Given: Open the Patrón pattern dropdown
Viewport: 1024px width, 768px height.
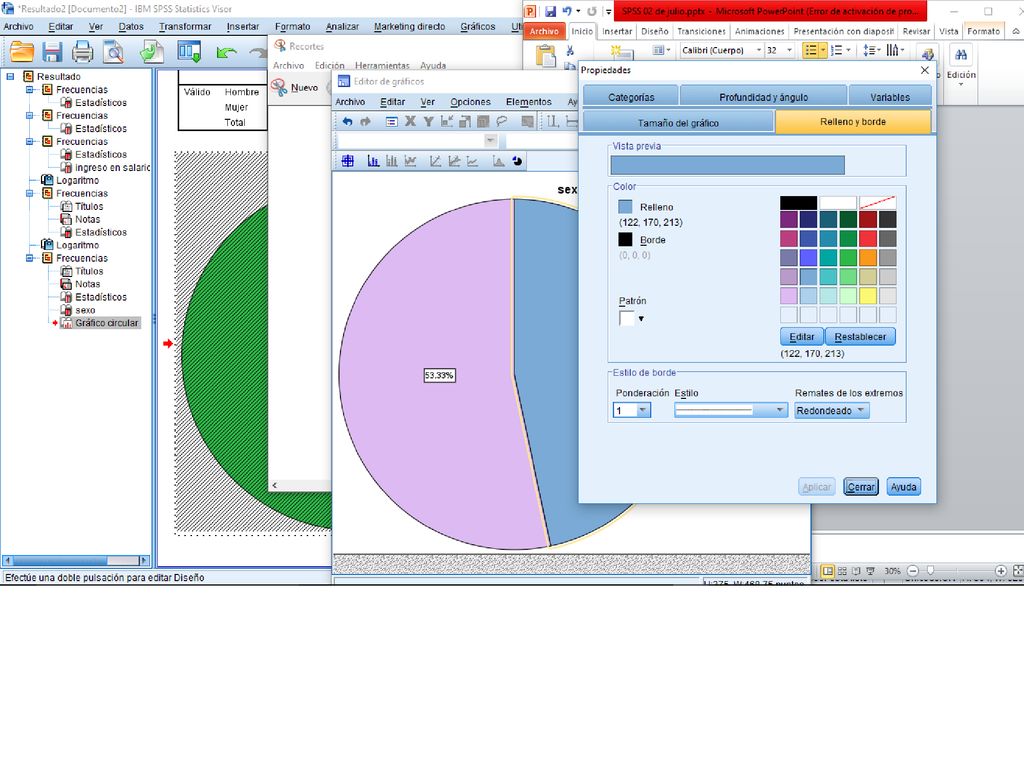Looking at the screenshot, I should [641, 319].
